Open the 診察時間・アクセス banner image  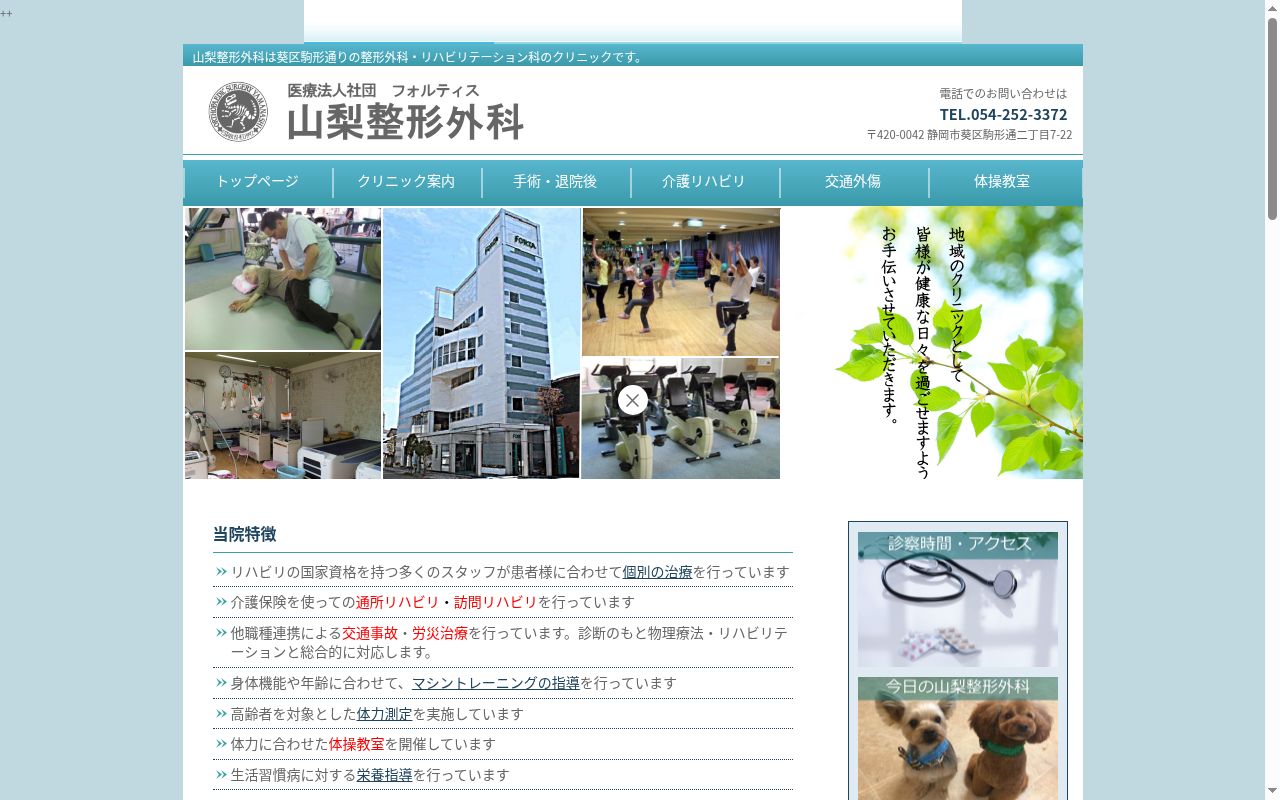(958, 599)
